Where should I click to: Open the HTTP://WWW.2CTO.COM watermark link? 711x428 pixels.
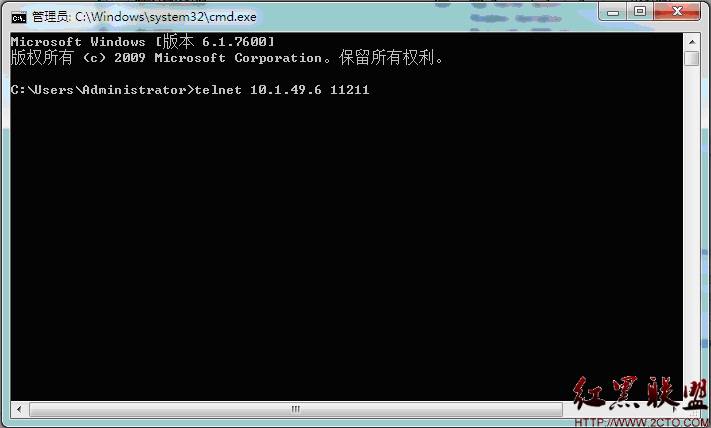coord(640,422)
